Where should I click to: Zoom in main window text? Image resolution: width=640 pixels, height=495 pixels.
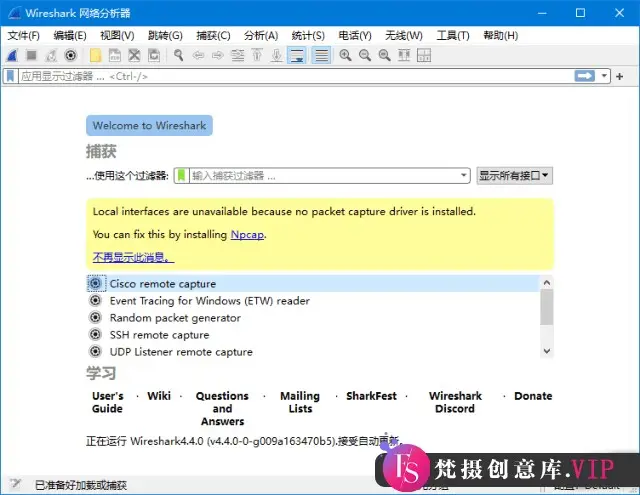click(x=345, y=55)
